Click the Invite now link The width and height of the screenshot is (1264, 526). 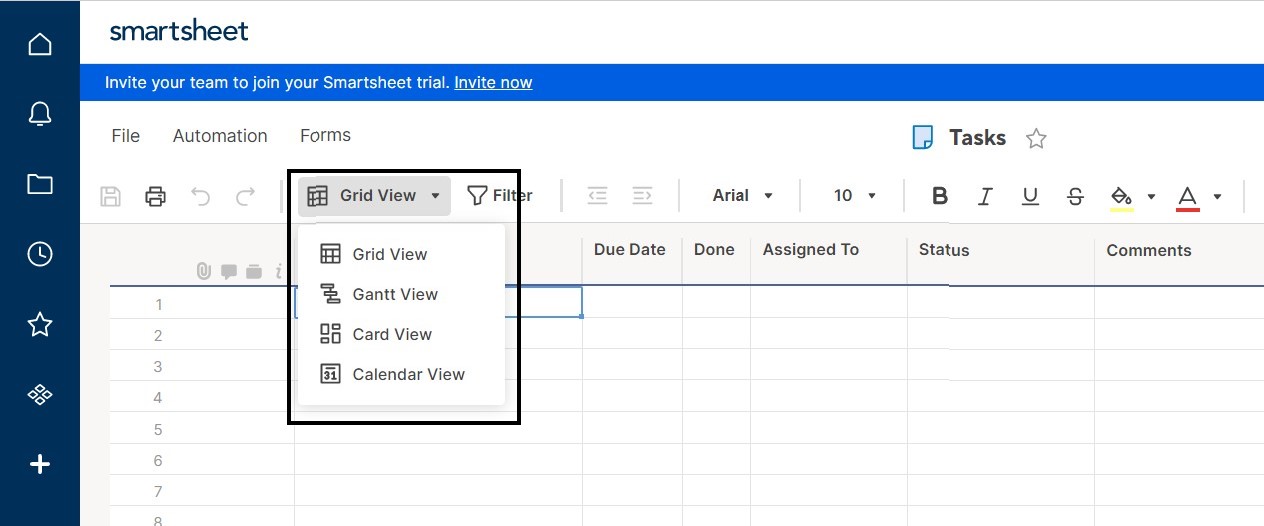(493, 83)
